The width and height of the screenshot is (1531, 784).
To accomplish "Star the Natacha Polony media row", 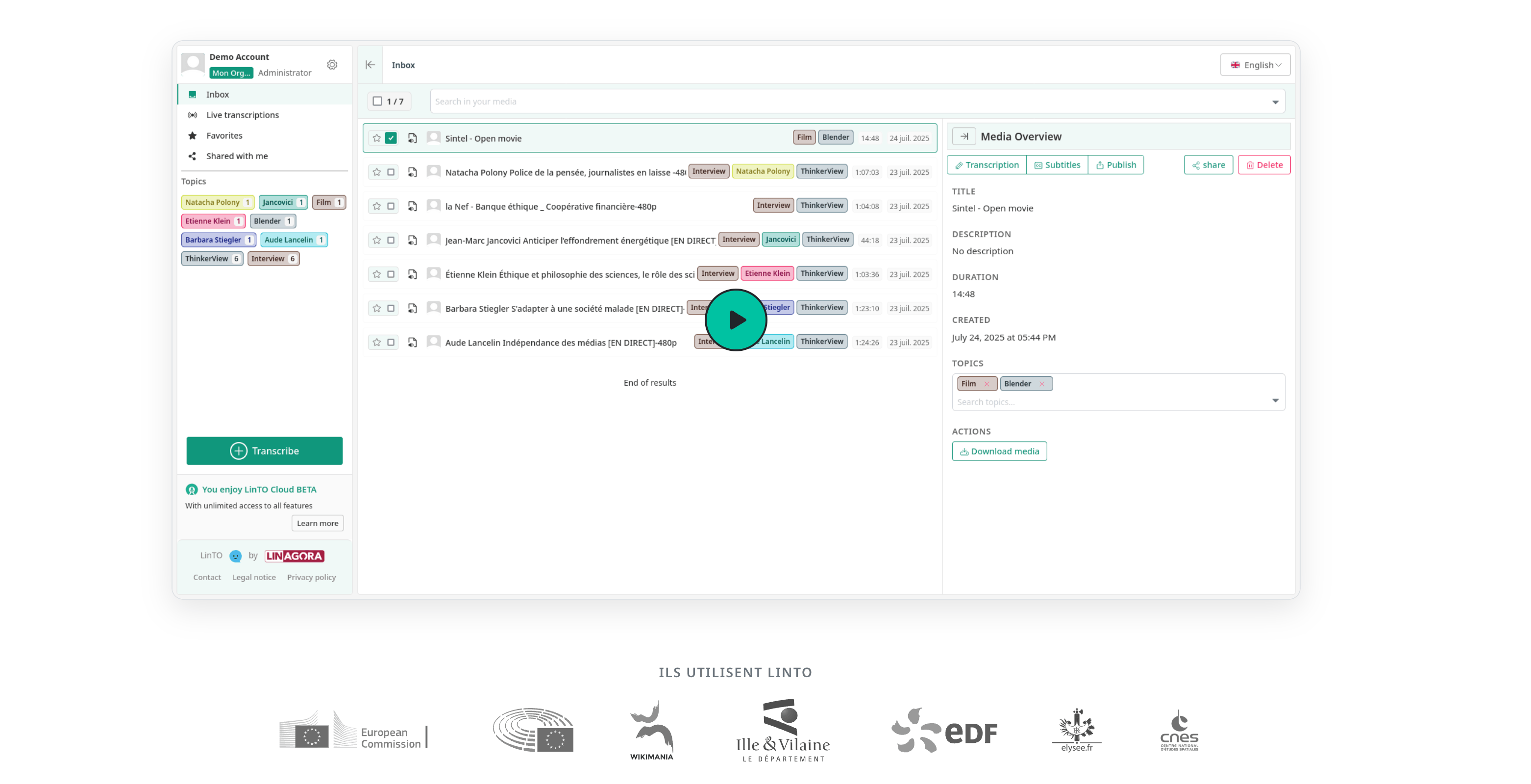I will tap(377, 172).
